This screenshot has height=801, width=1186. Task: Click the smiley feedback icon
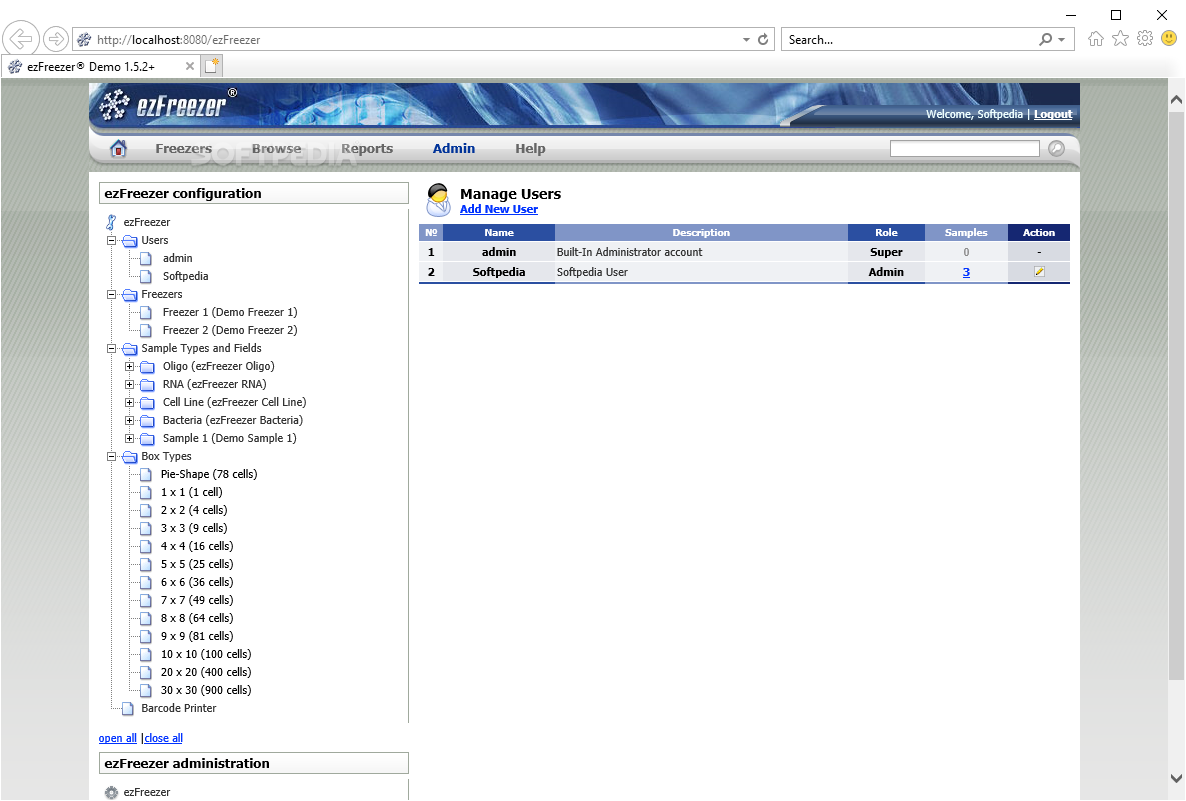(1169, 39)
